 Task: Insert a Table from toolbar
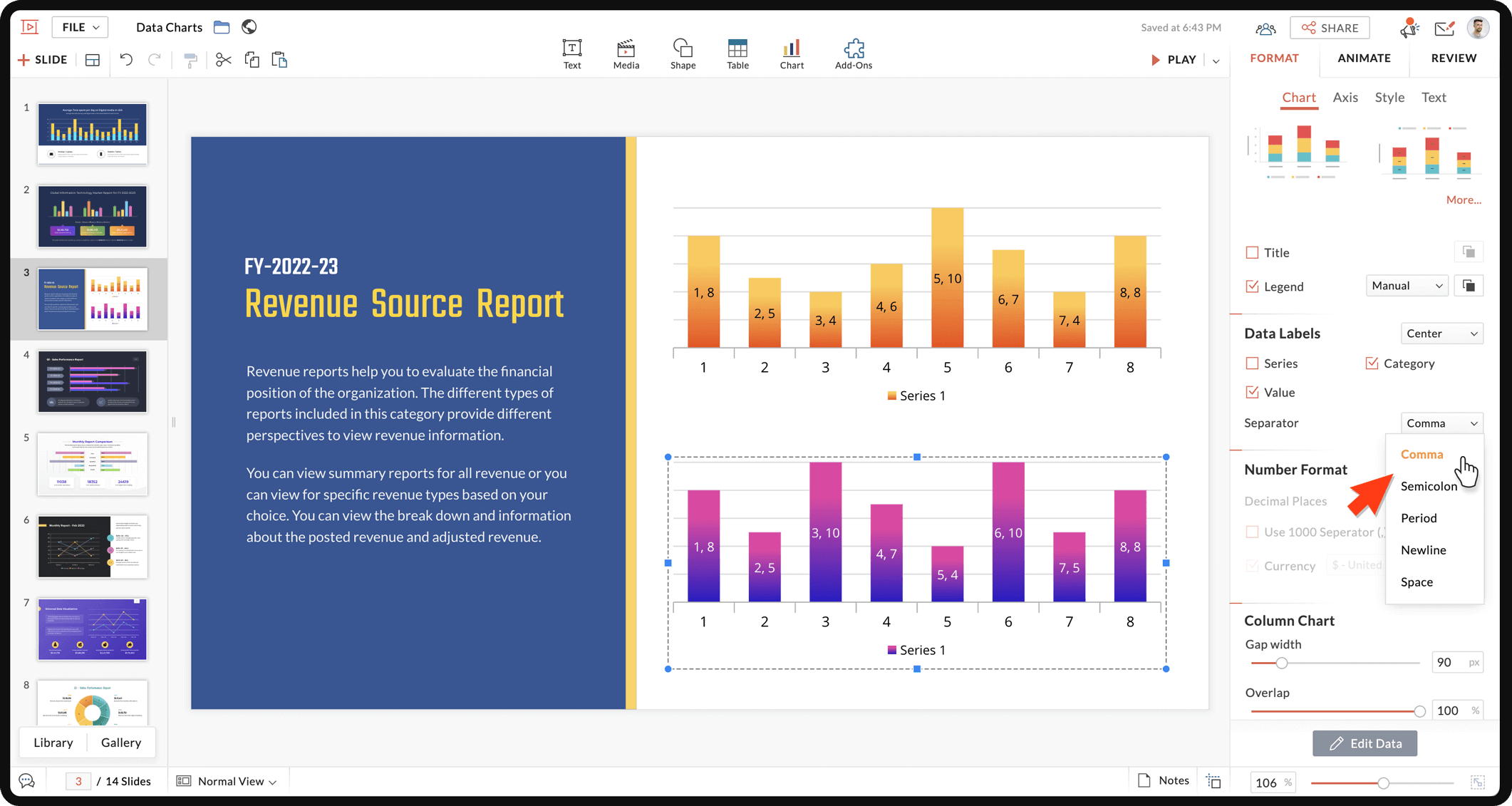pos(737,54)
